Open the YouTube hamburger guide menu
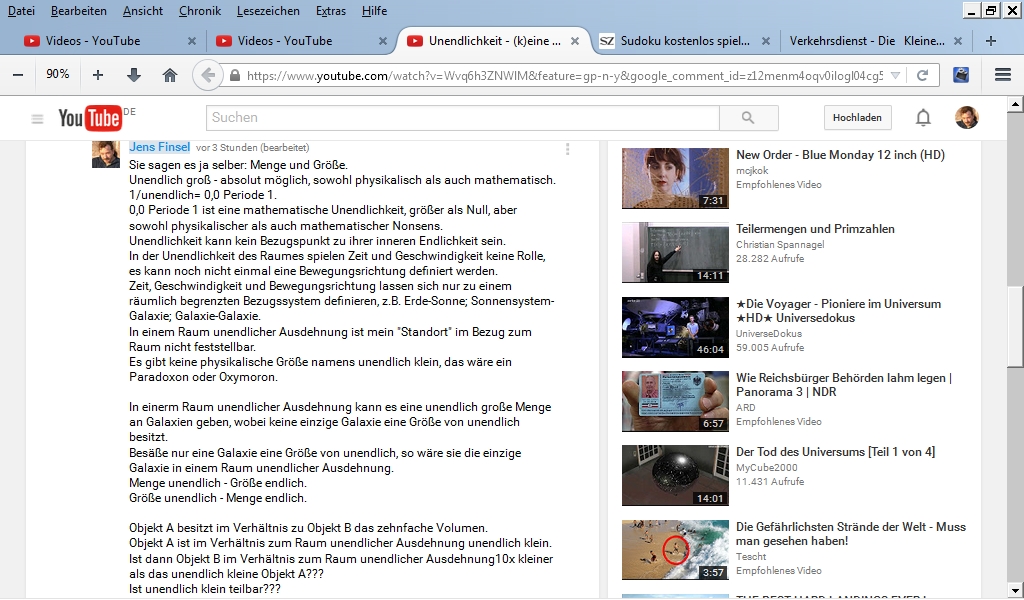Image resolution: width=1024 pixels, height=600 pixels. pos(38,119)
